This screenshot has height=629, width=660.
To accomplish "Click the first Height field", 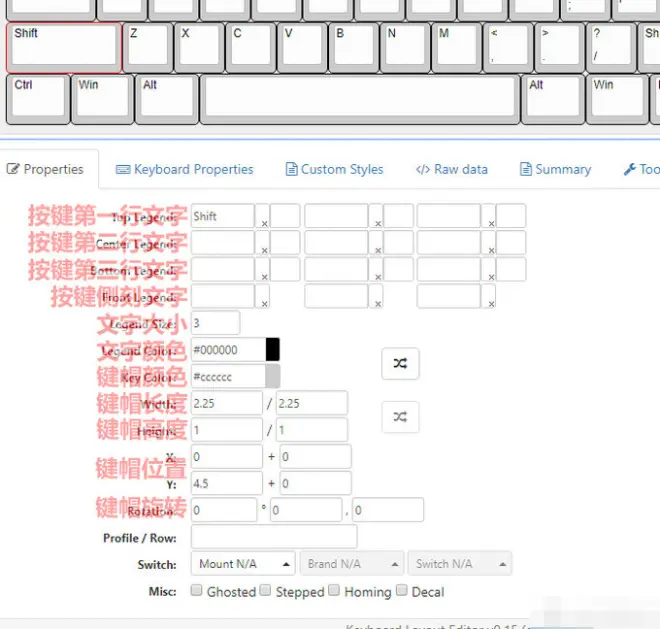I will [x=227, y=430].
